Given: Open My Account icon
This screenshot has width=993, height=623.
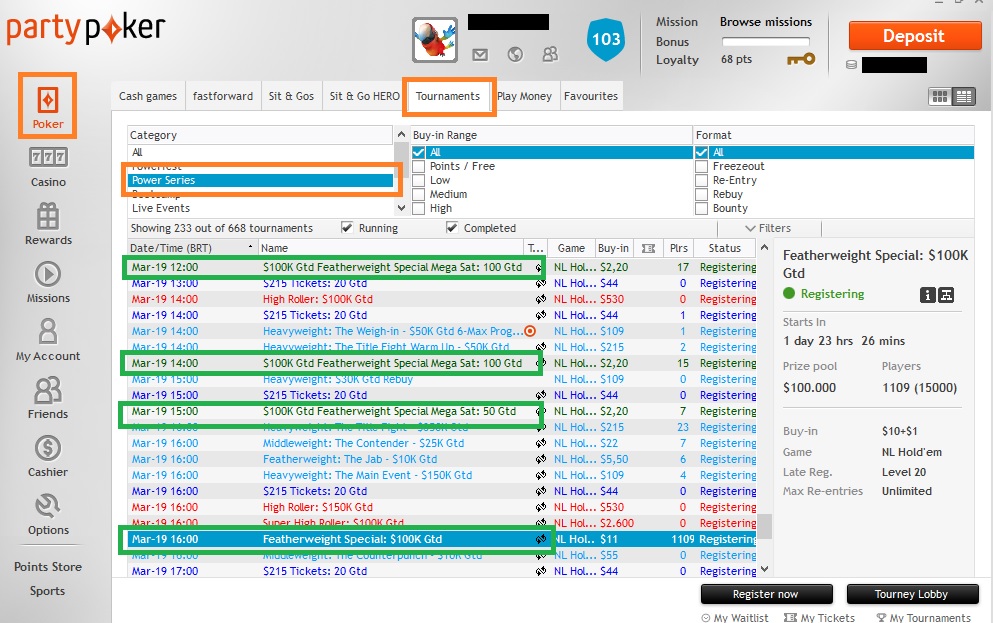Looking at the screenshot, I should [x=48, y=331].
